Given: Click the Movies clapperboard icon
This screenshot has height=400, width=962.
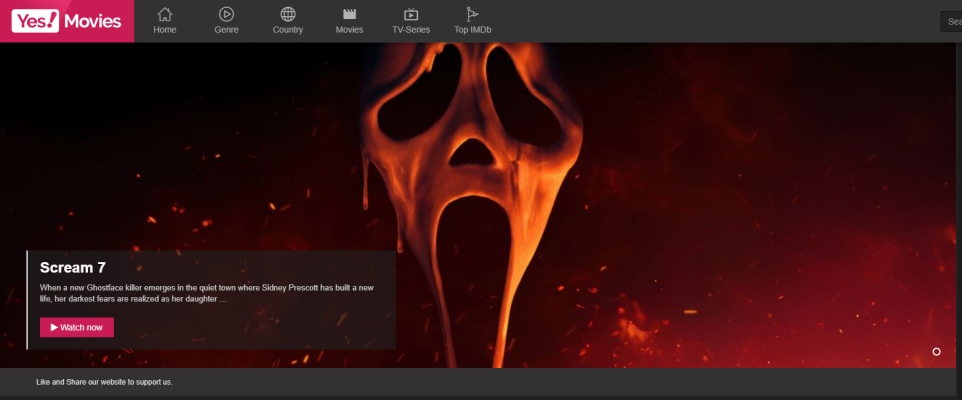Looking at the screenshot, I should pos(349,14).
